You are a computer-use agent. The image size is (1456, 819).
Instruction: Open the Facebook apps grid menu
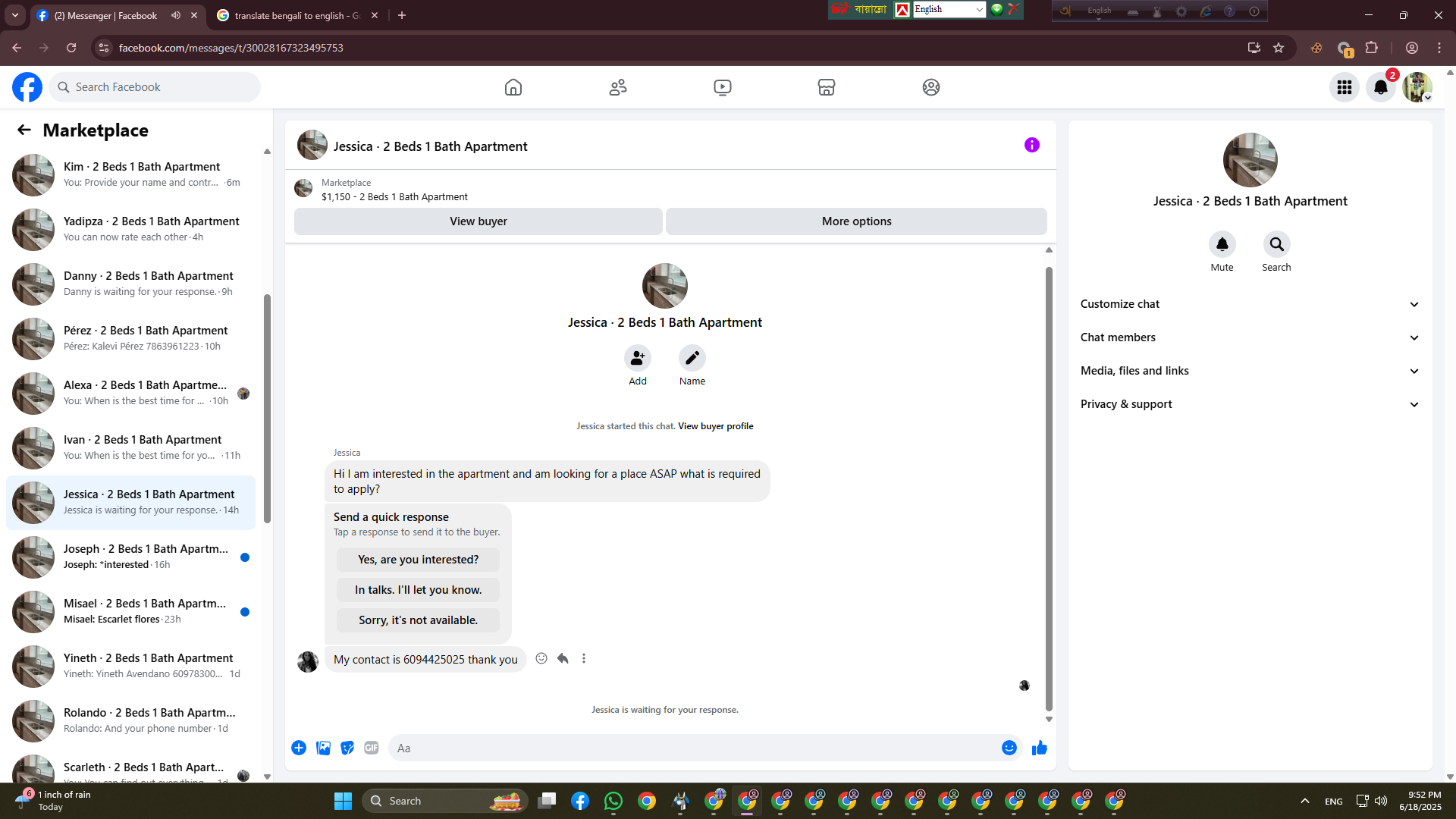1345,87
